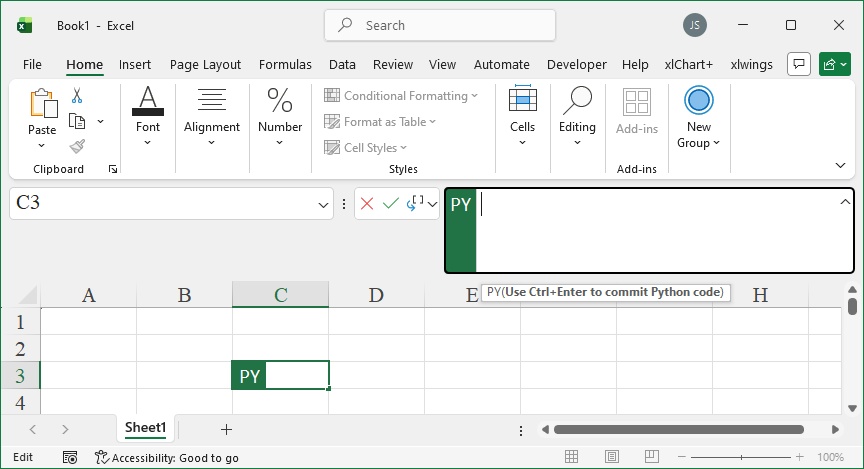864x469 pixels.
Task: Open the New Group circle icon
Action: [x=699, y=100]
